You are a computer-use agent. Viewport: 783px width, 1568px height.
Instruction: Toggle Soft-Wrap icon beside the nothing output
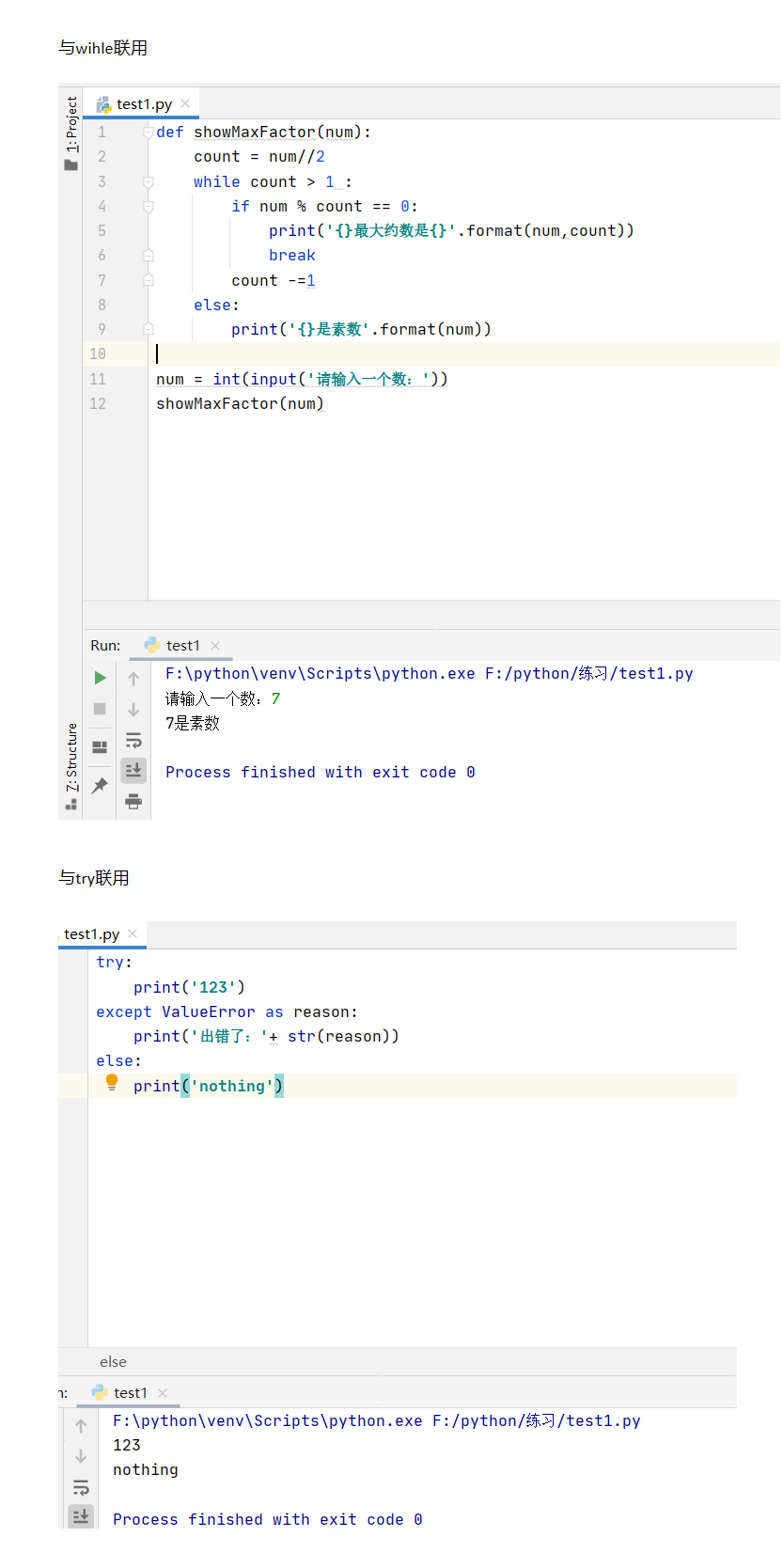pyautogui.click(x=81, y=1487)
